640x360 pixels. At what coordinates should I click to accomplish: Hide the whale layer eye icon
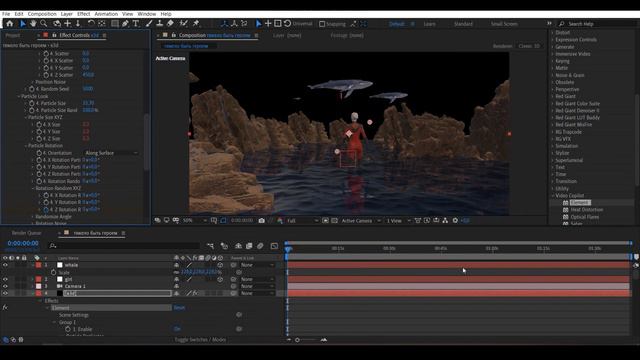coord(5,265)
